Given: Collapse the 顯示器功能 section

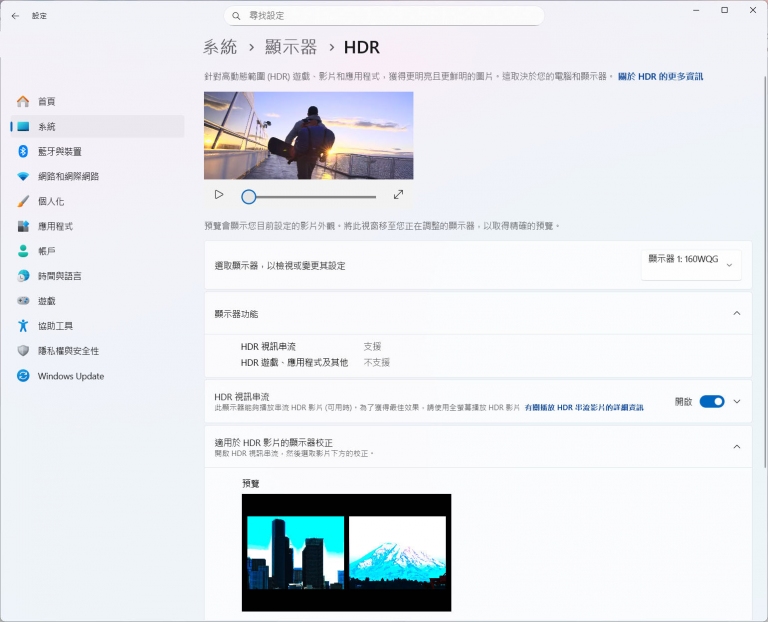Looking at the screenshot, I should (737, 313).
